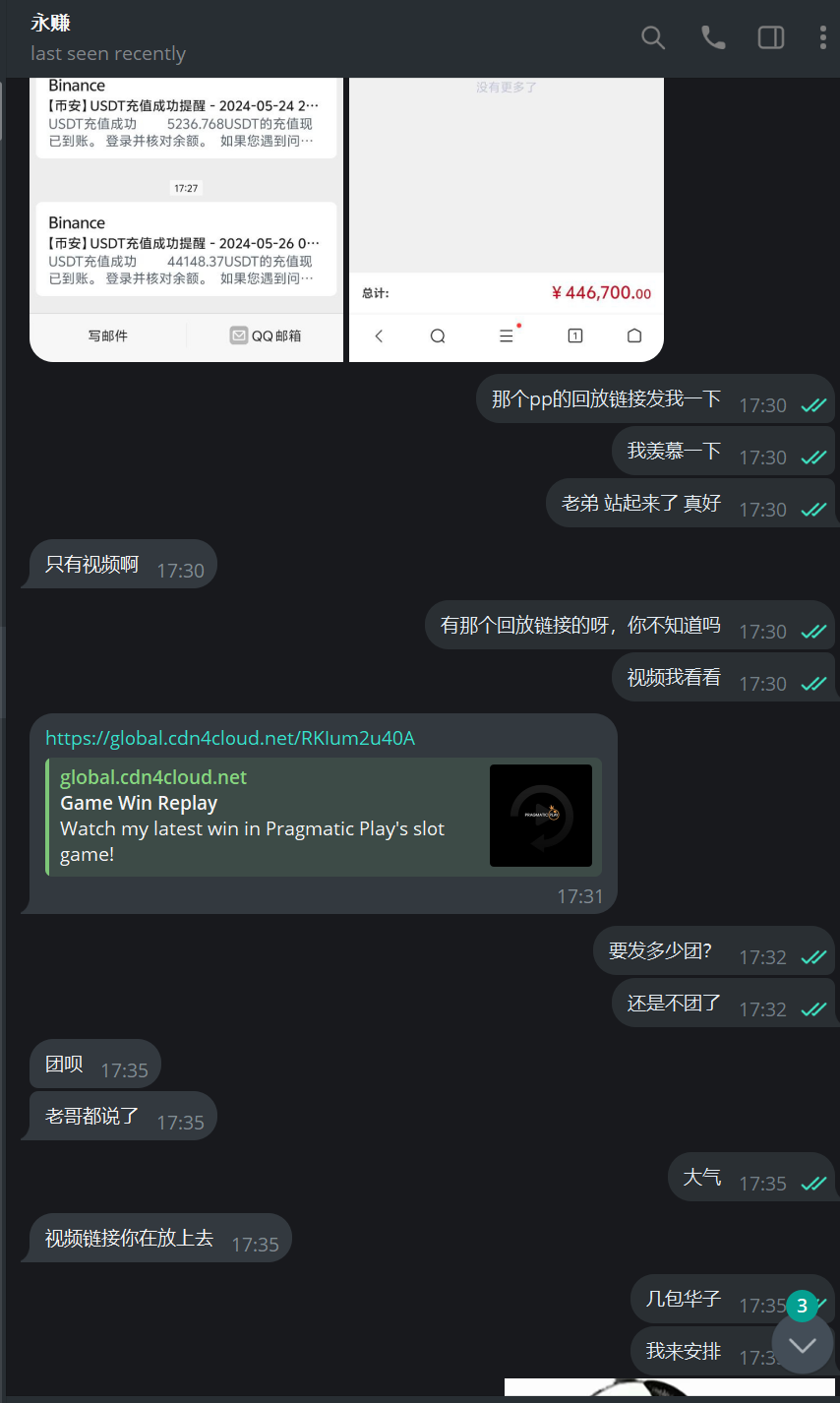Click the Binance 44148.37USDT notification card

(x=186, y=252)
